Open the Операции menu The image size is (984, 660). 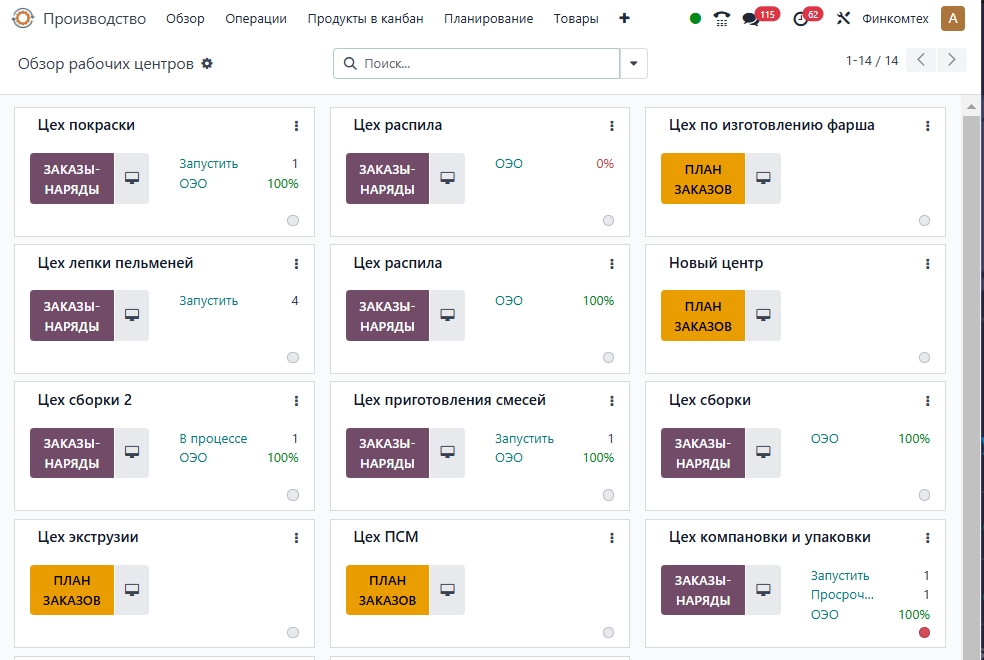point(256,19)
